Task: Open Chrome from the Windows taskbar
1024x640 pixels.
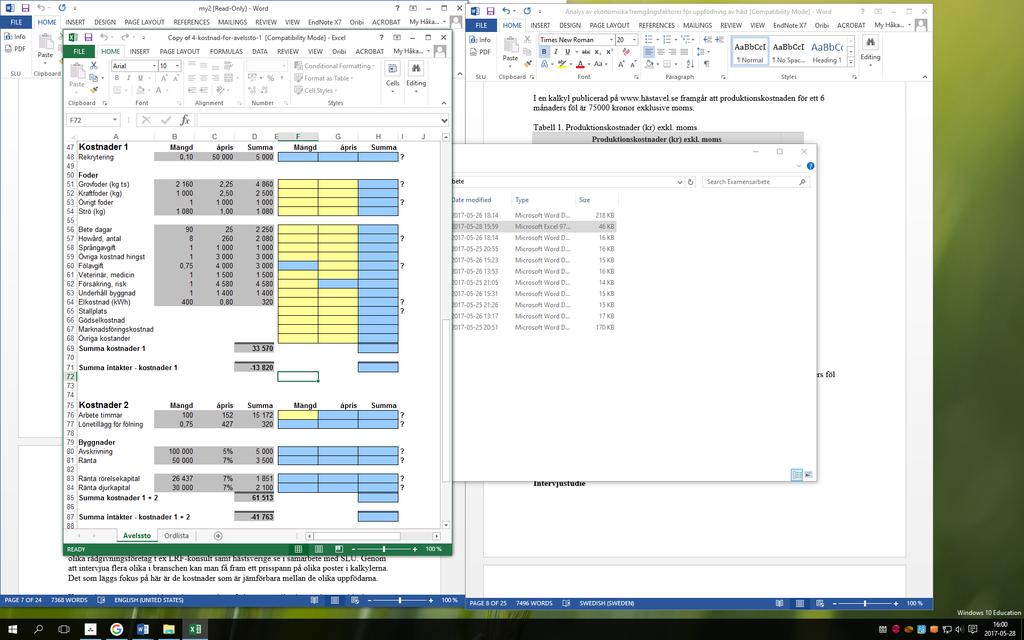Action: (x=116, y=629)
